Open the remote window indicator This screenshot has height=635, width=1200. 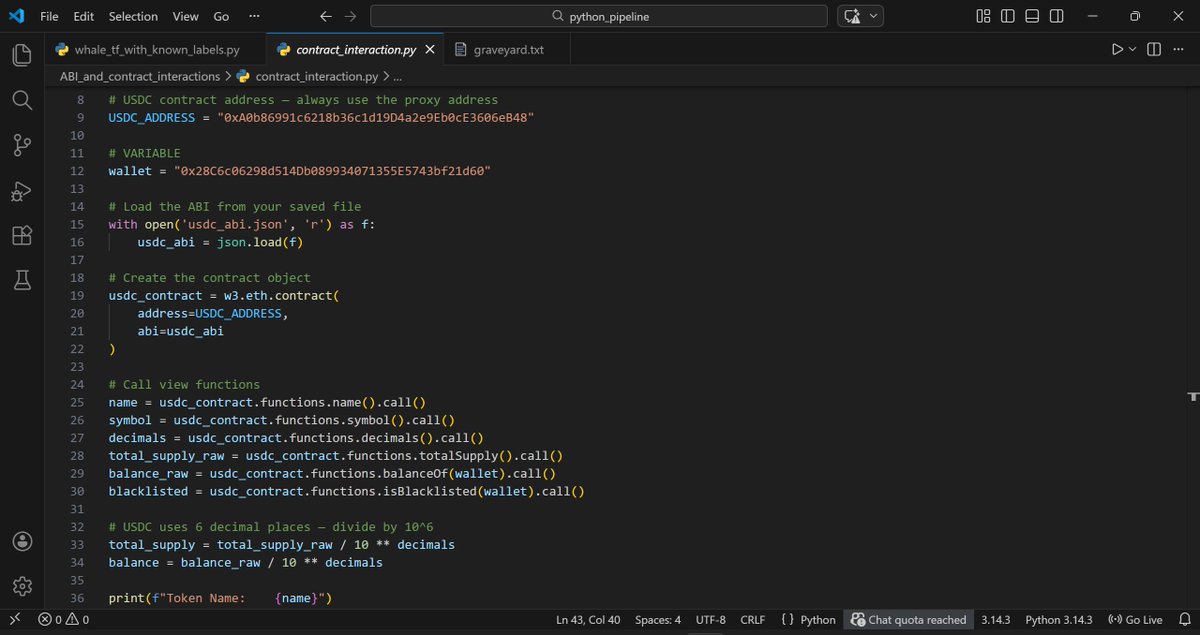coord(14,620)
